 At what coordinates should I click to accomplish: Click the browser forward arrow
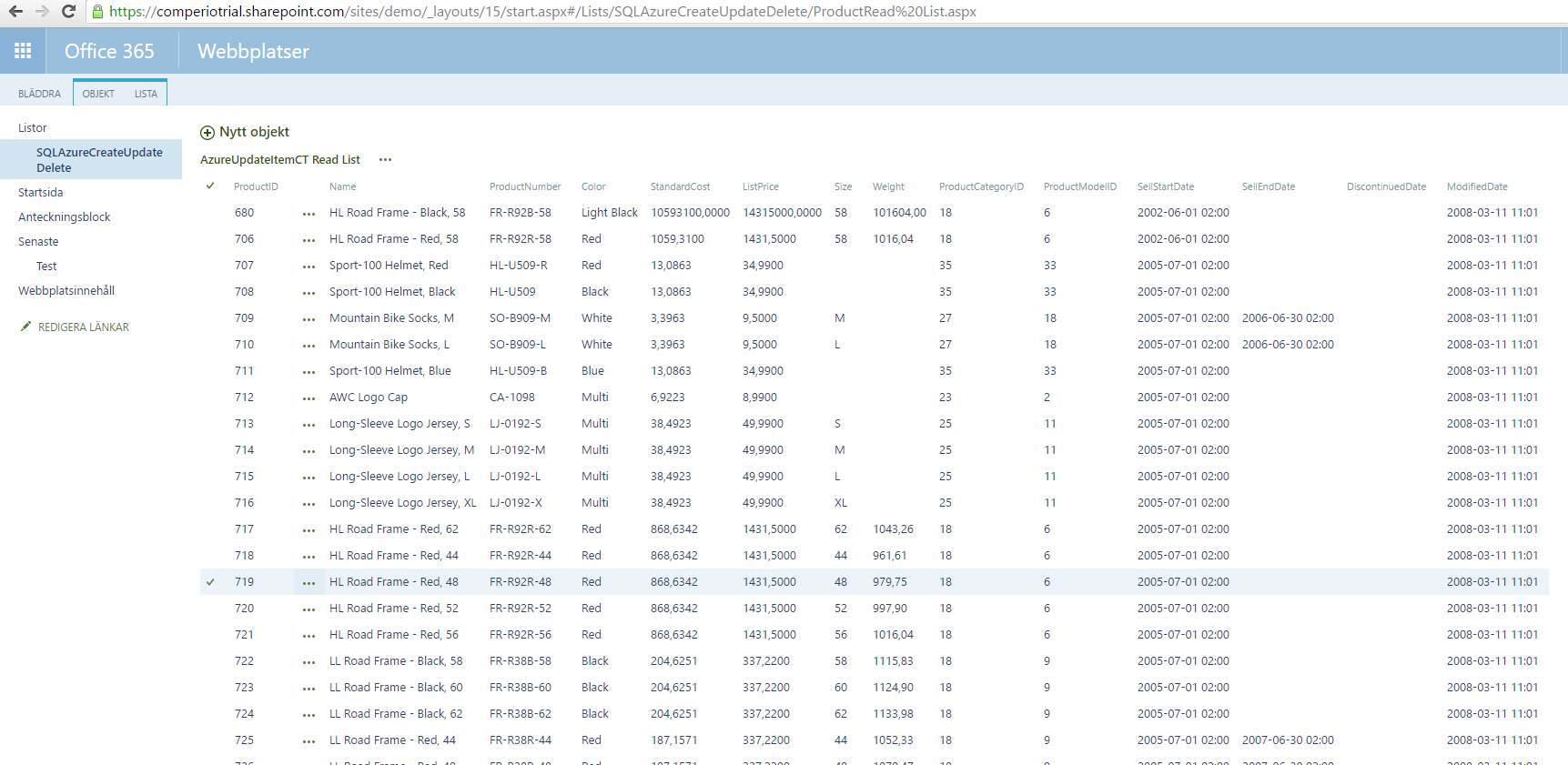42,12
